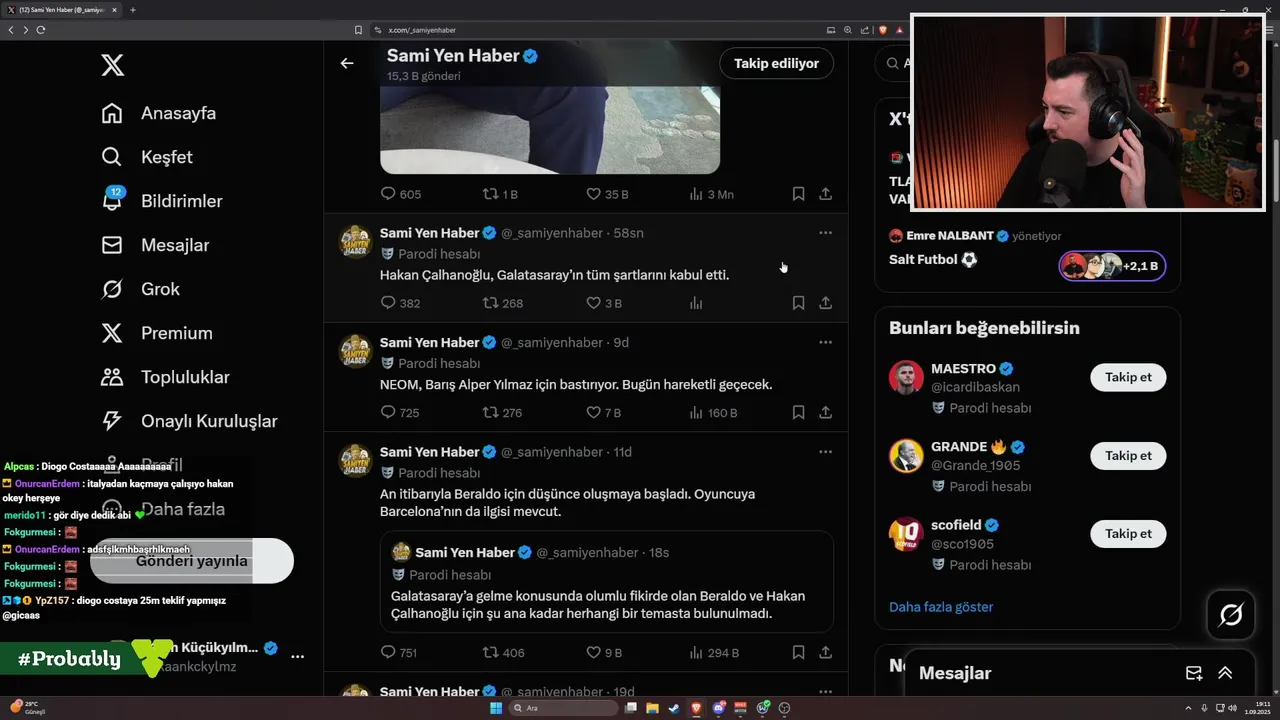
Task: Open the quoted Sami Yen Haber post
Action: pyautogui.click(x=607, y=581)
